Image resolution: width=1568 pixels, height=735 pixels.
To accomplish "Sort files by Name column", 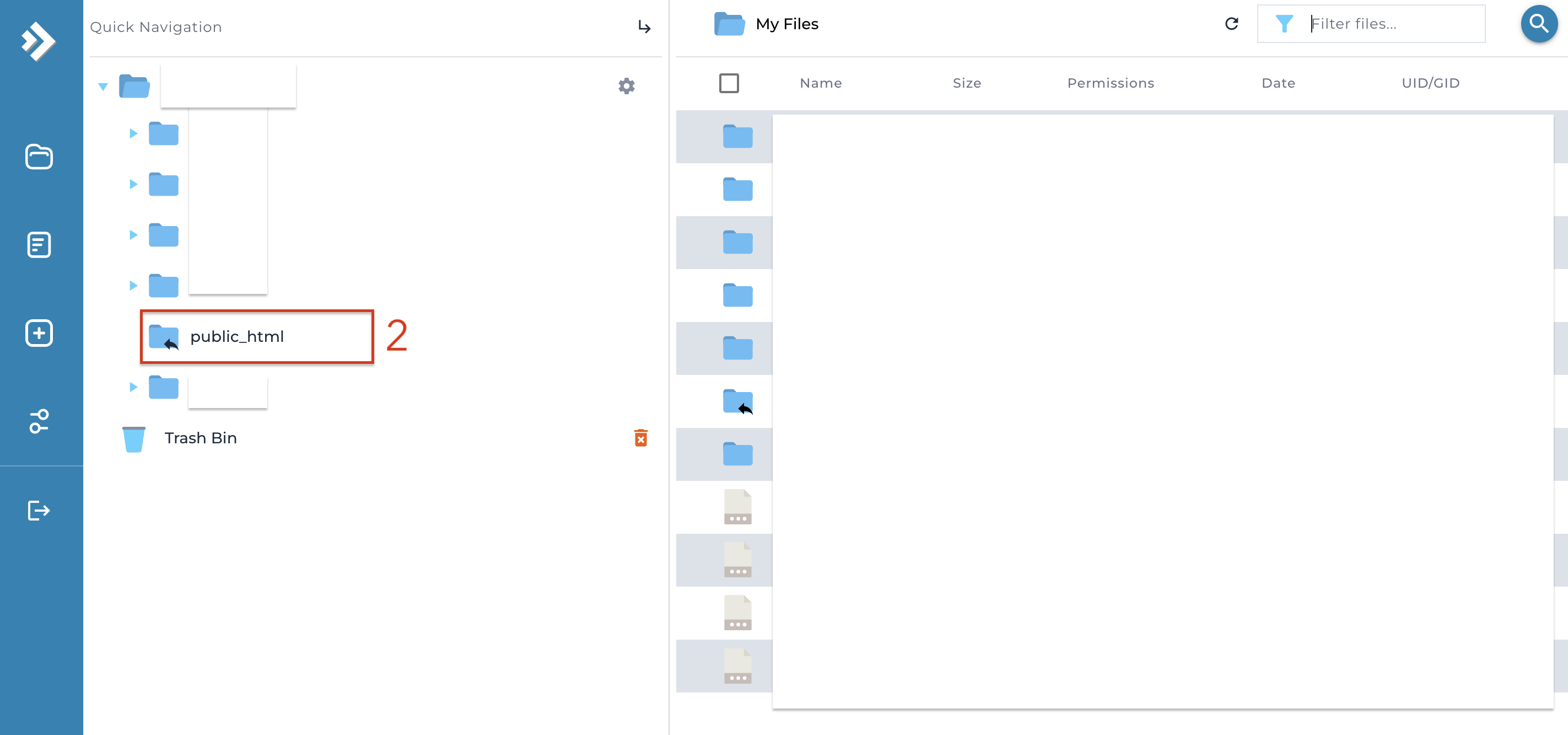I will click(821, 83).
